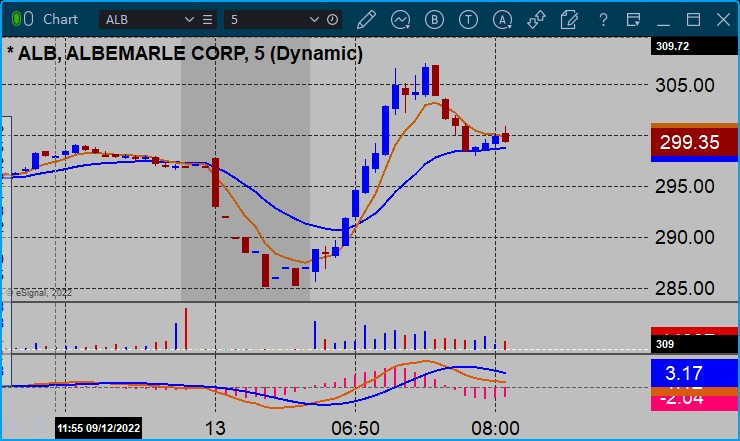Click the green symbol link icon
Viewport: 740px width, 441px height.
[17, 19]
